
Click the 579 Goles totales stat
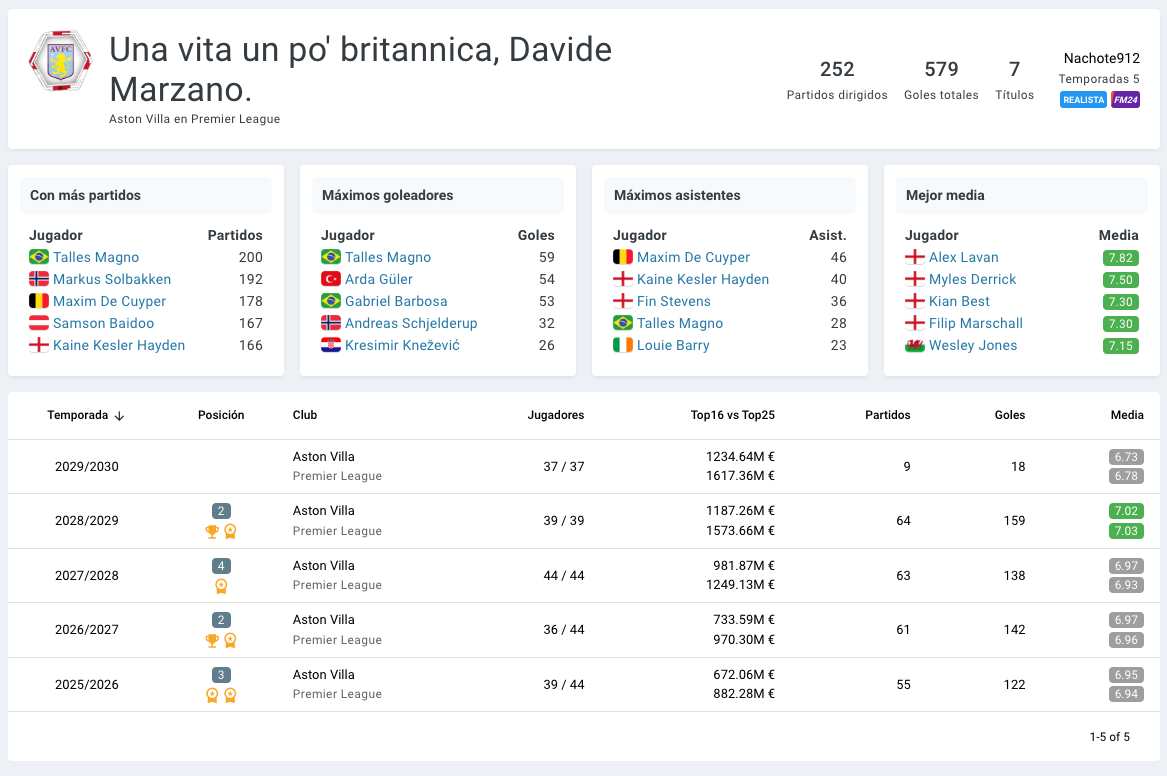tap(941, 80)
